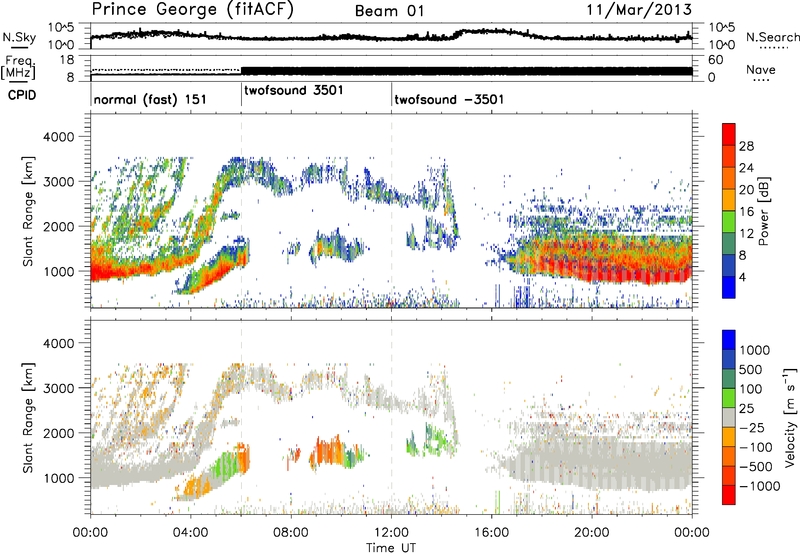The width and height of the screenshot is (800, 554).
Task: Click the '60' Nave axis value
Action: click(715, 60)
